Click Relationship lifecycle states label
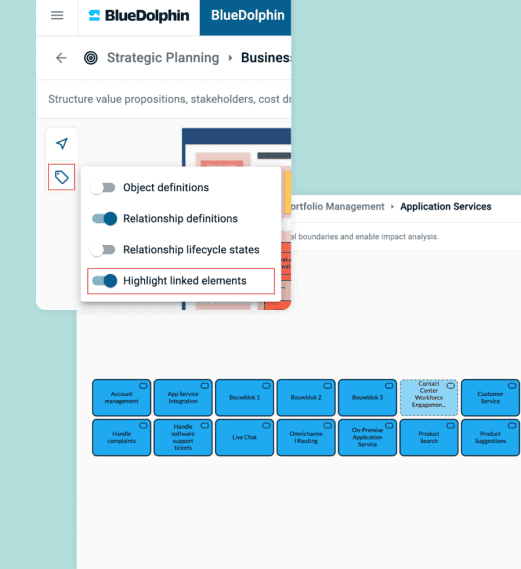 click(x=191, y=250)
